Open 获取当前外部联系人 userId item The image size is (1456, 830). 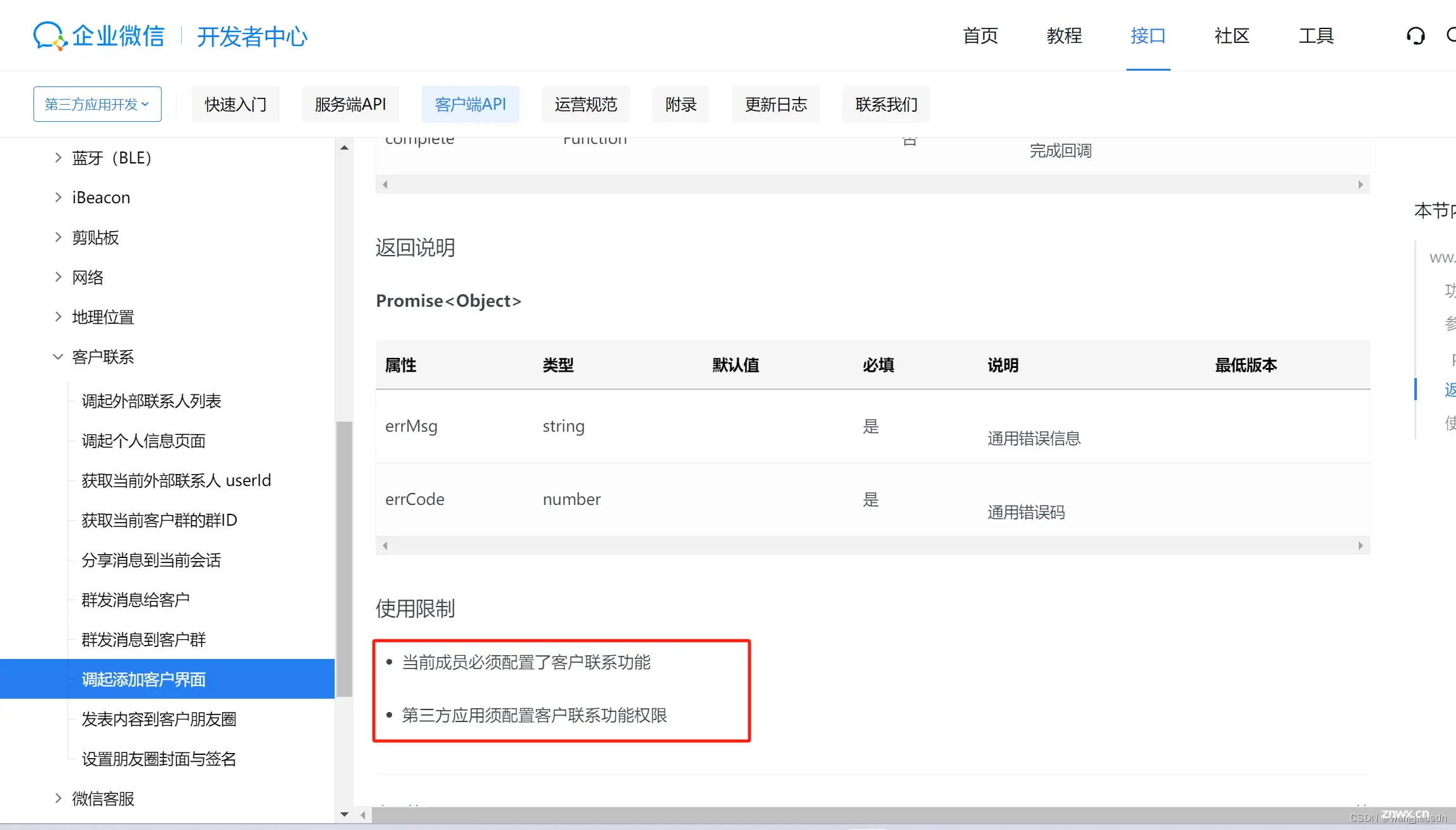tap(176, 480)
